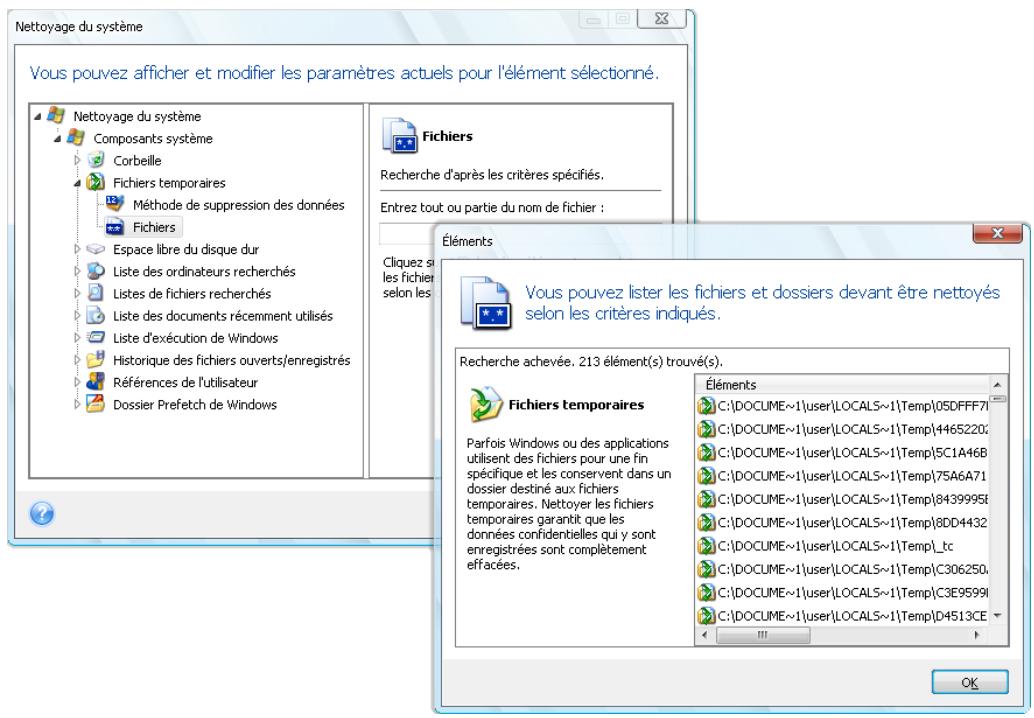The width and height of the screenshot is (1034, 718).
Task: Click 'Recherche achevée. 213 élément(s) trouvé(s).' status text
Action: pyautogui.click(x=591, y=361)
